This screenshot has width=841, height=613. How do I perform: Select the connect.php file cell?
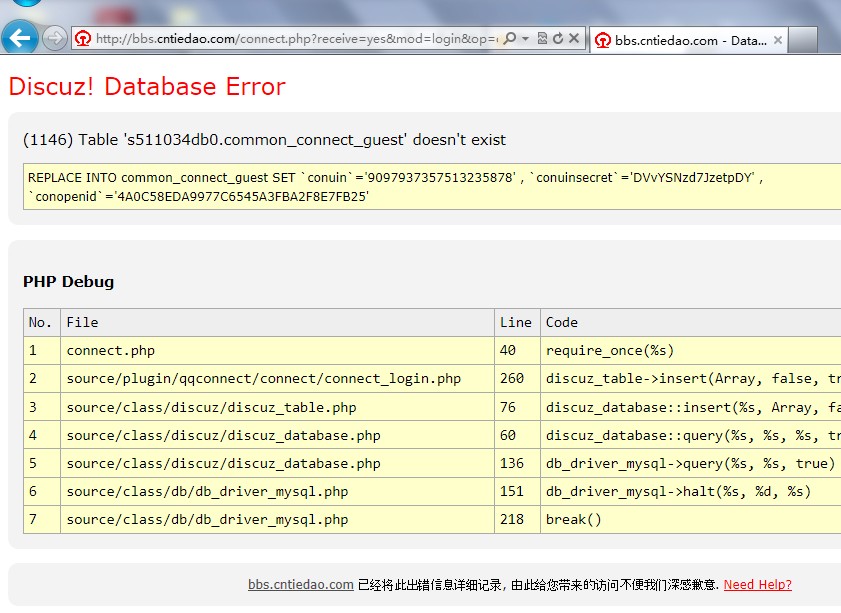pos(277,351)
